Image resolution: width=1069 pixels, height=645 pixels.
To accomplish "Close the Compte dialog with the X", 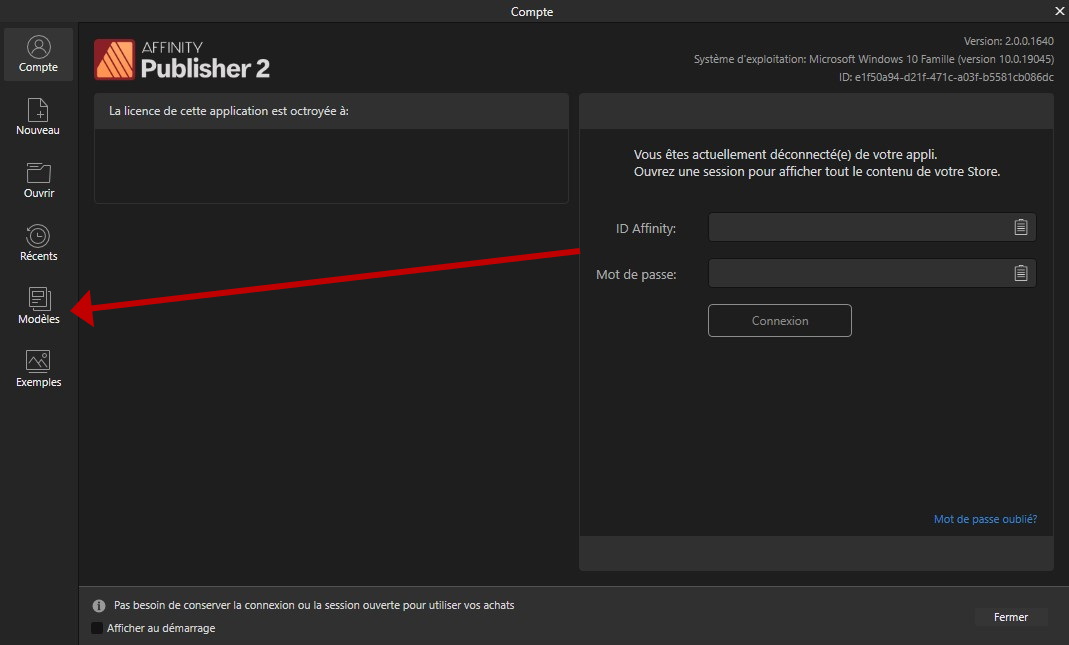I will [1060, 11].
